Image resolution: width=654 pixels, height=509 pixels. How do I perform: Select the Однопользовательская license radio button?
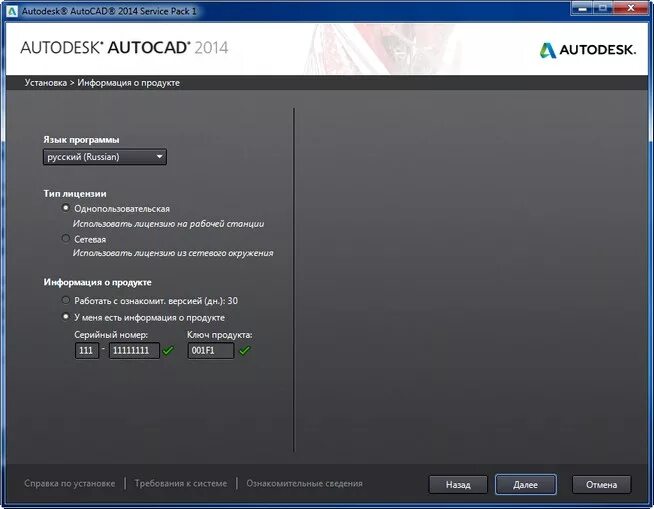click(65, 208)
